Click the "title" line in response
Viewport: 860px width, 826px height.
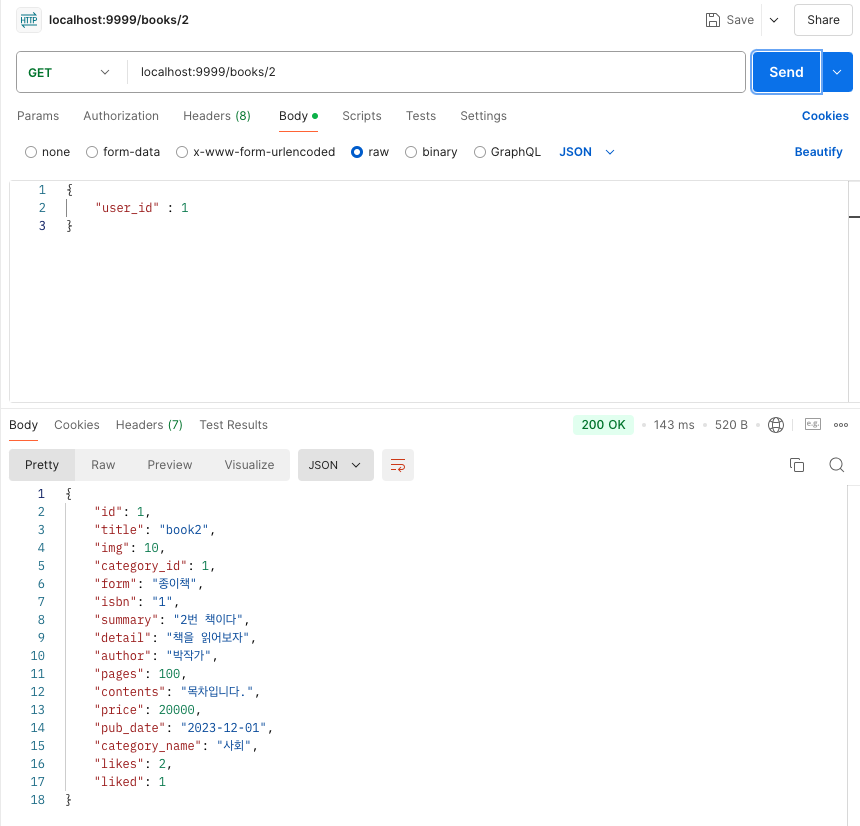155,530
